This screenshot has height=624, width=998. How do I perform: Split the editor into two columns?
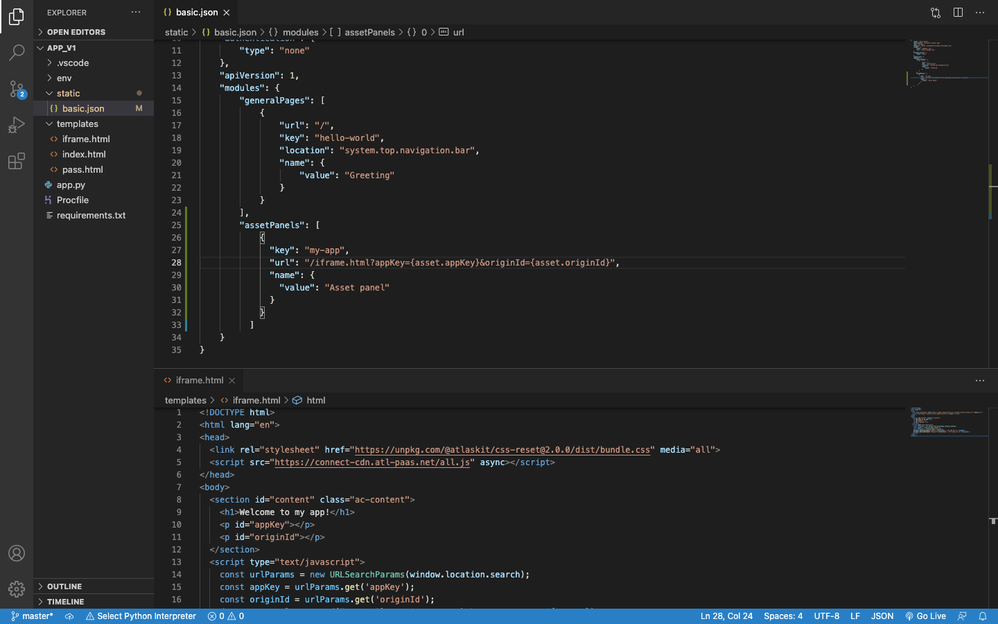tap(960, 12)
